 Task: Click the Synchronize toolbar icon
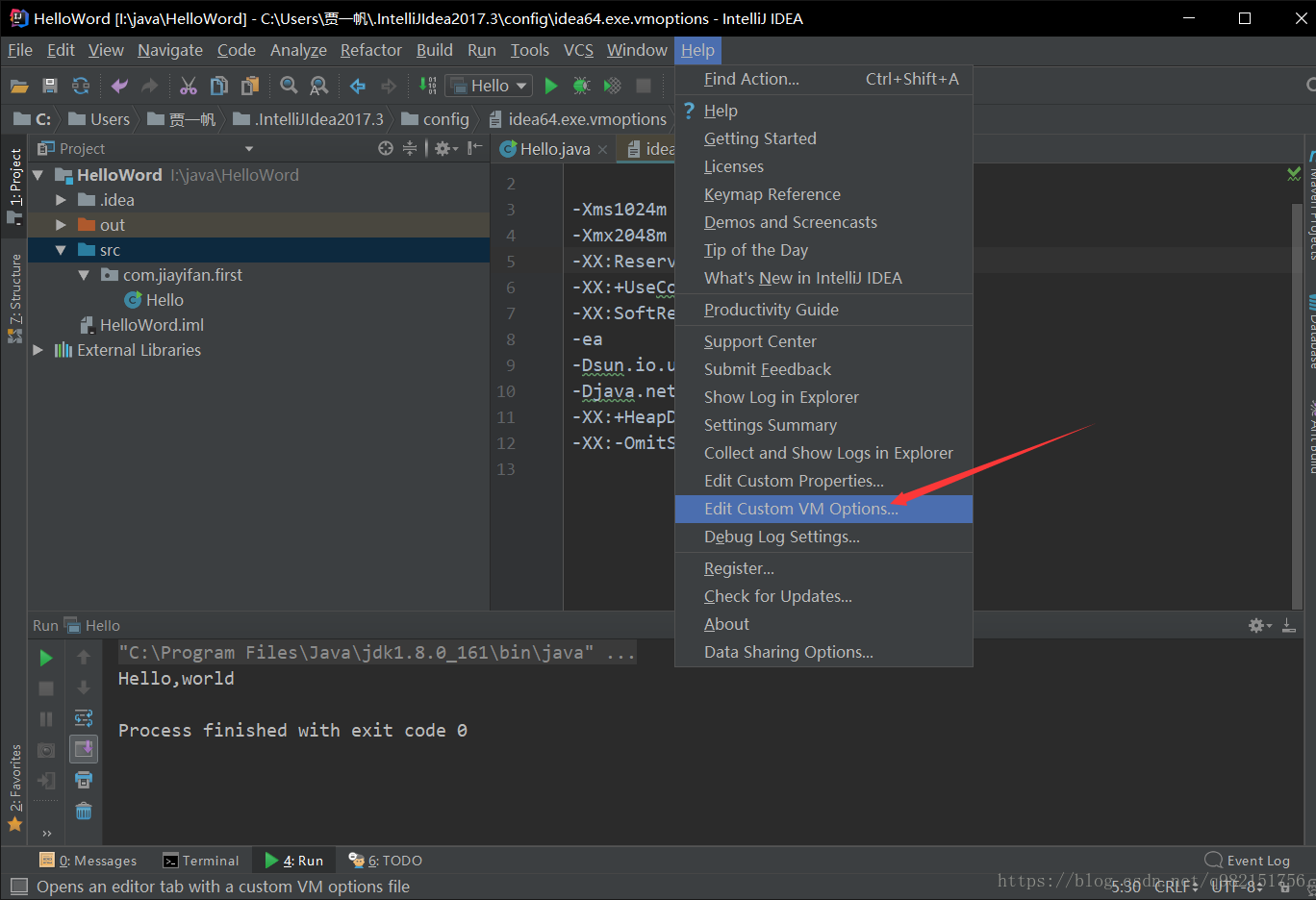(81, 86)
